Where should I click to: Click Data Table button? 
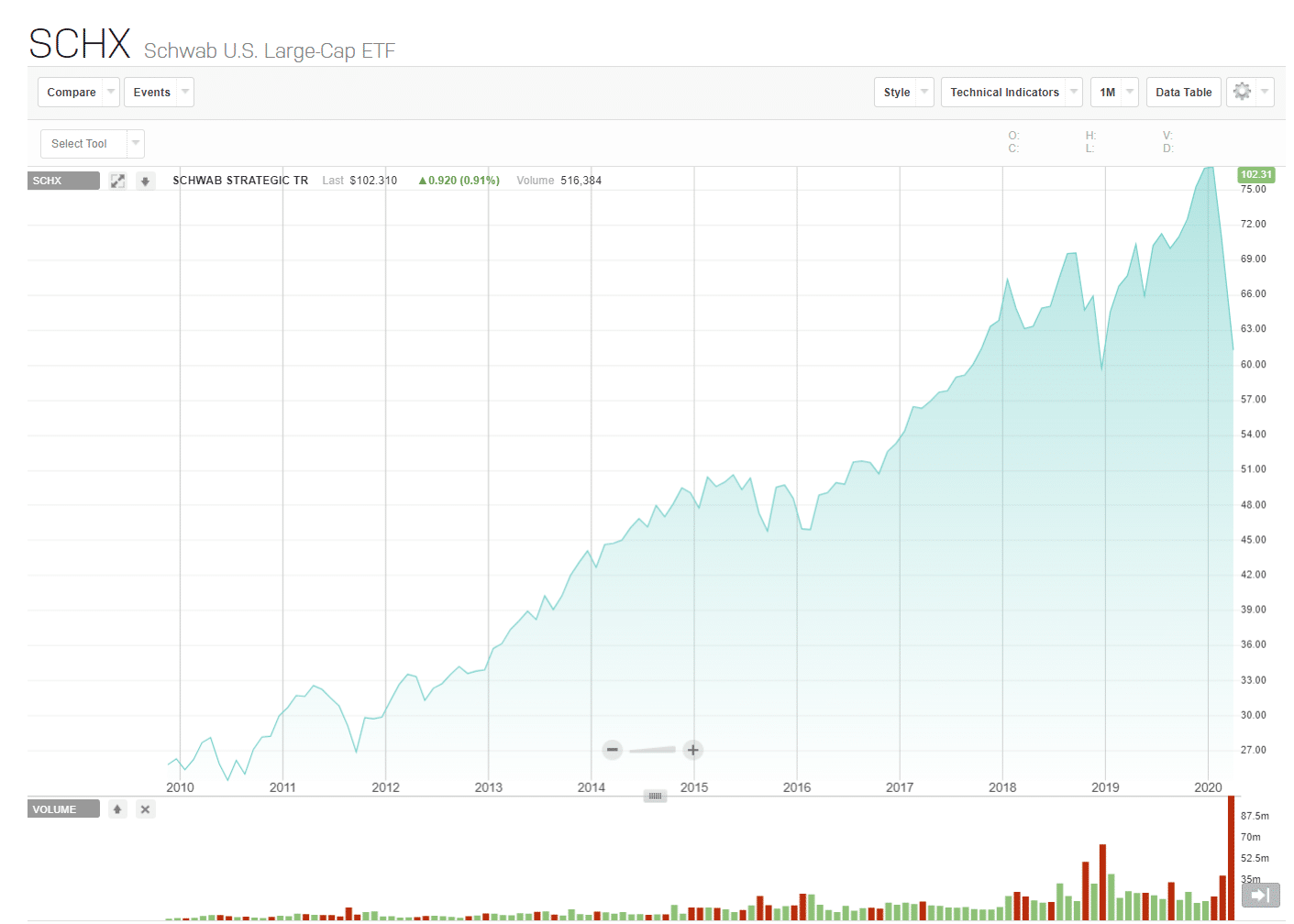(x=1184, y=92)
